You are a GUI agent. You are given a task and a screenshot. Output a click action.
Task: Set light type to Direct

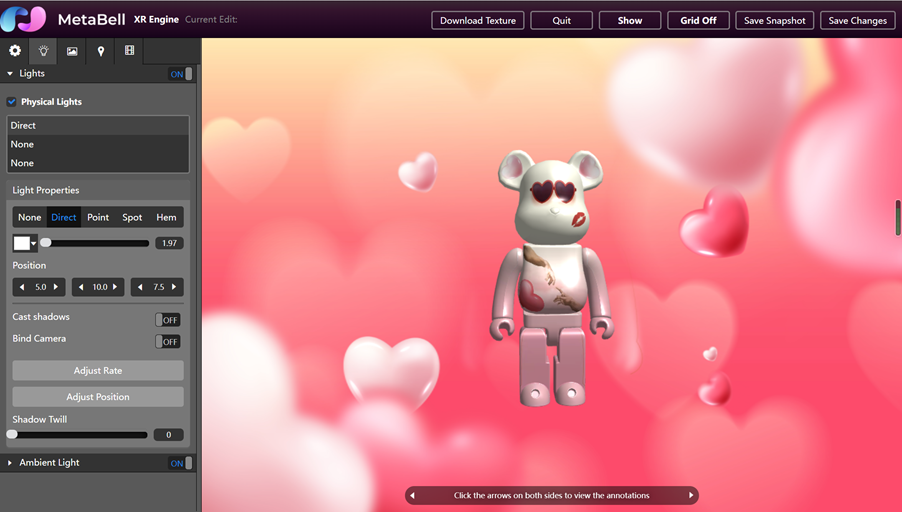tap(63, 217)
